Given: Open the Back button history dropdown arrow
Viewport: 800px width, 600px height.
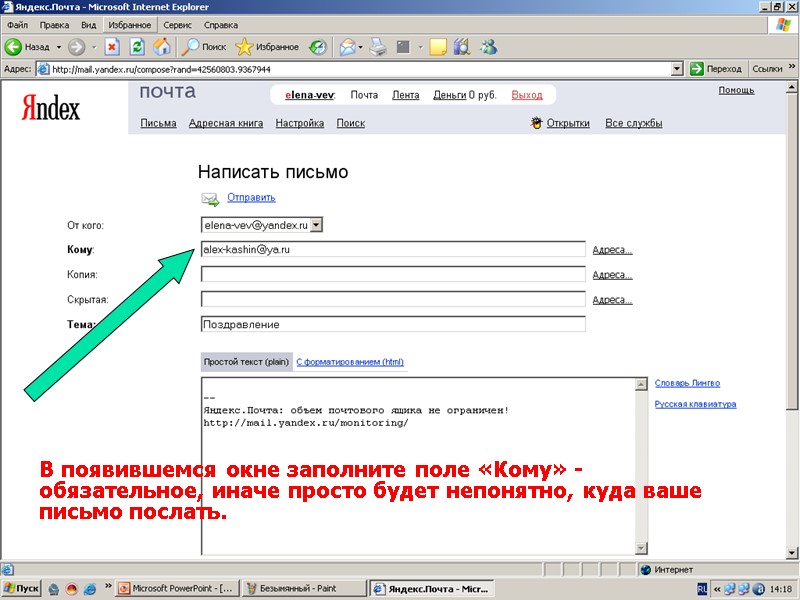Looking at the screenshot, I should 59,47.
